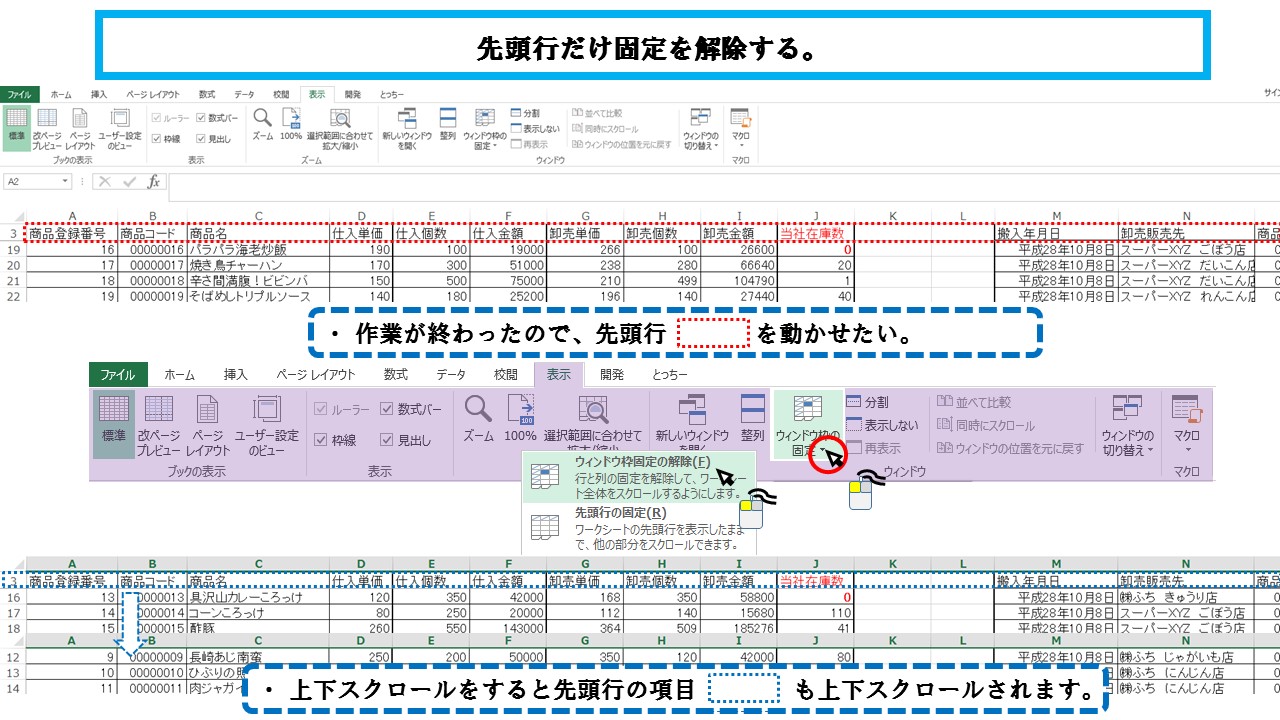Switch to 数式 tab of the enlarged ribbon
The image size is (1280, 720).
(x=396, y=375)
